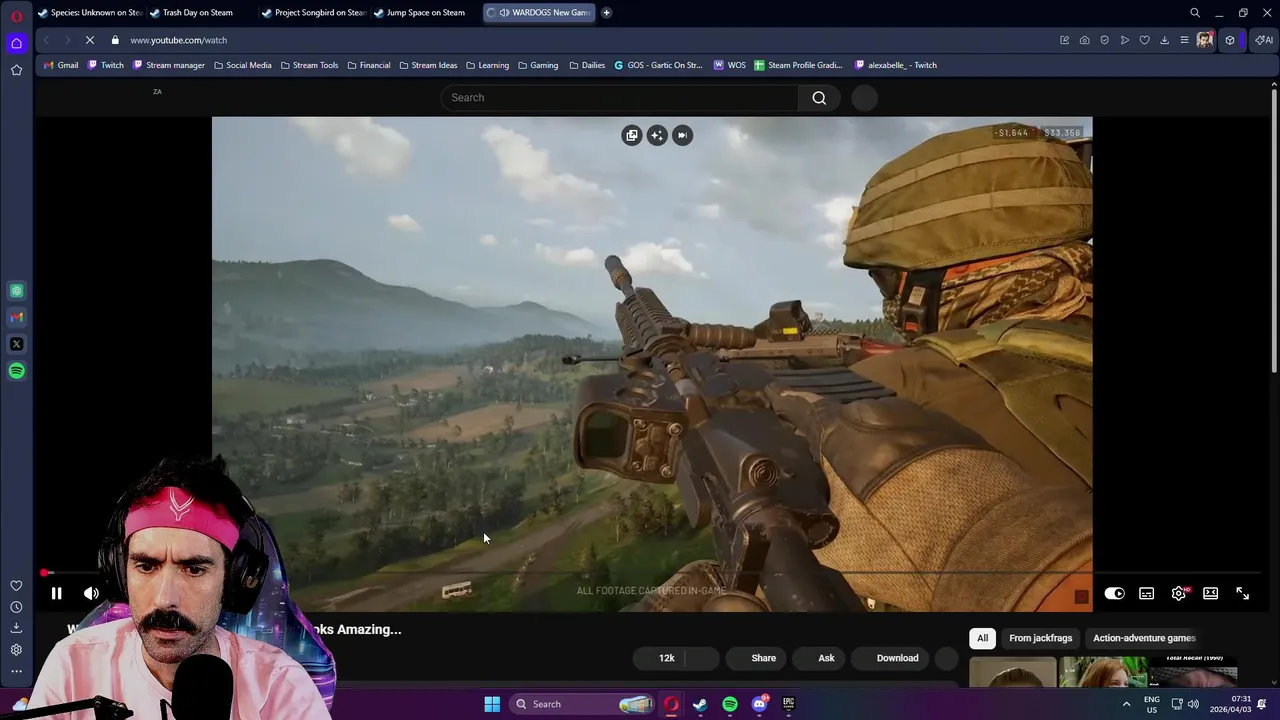The height and width of the screenshot is (720, 1280).
Task: Search tabs using top magnifier icon
Action: point(1194,13)
